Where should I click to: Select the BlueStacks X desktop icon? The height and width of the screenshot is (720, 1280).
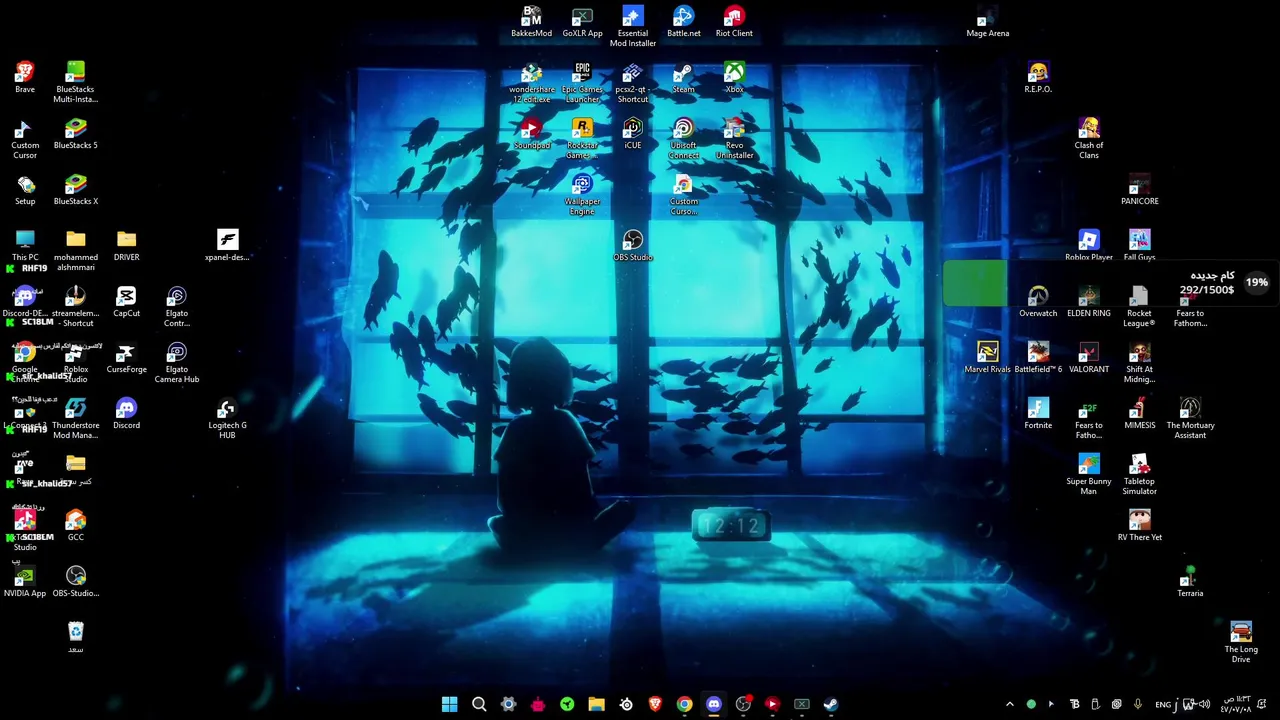coord(75,190)
